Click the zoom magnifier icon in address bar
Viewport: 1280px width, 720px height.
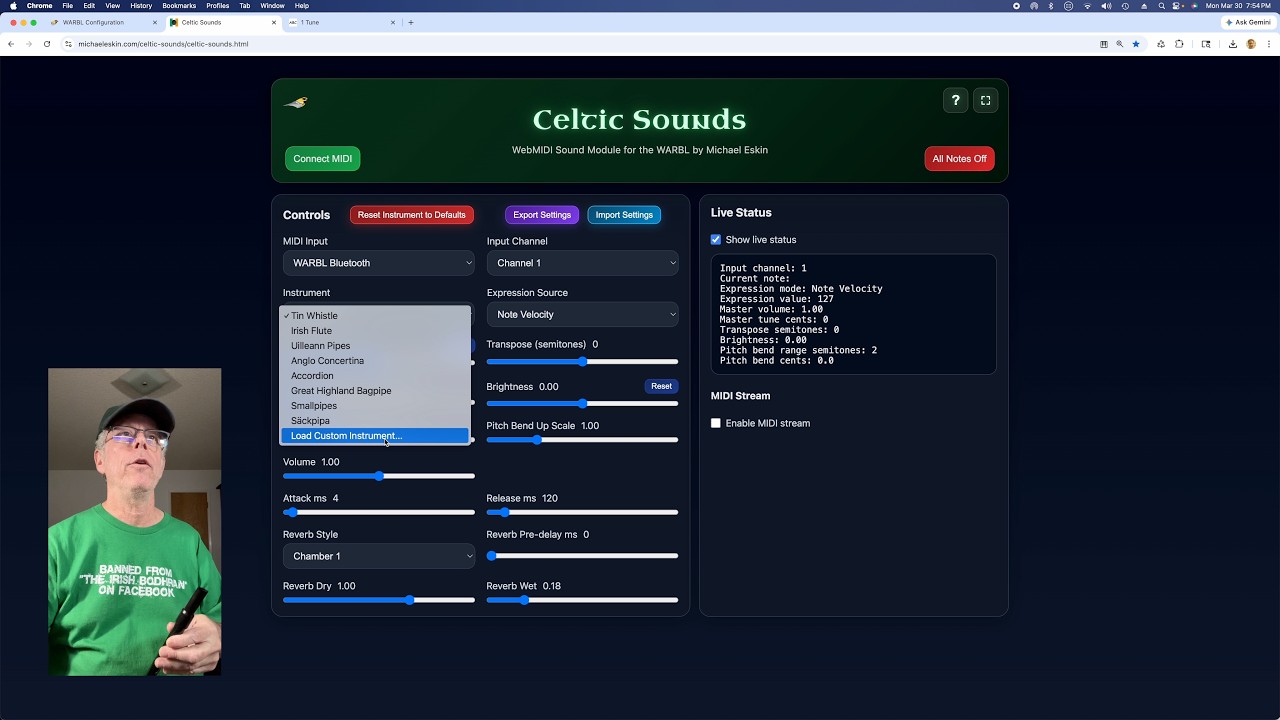1120,44
